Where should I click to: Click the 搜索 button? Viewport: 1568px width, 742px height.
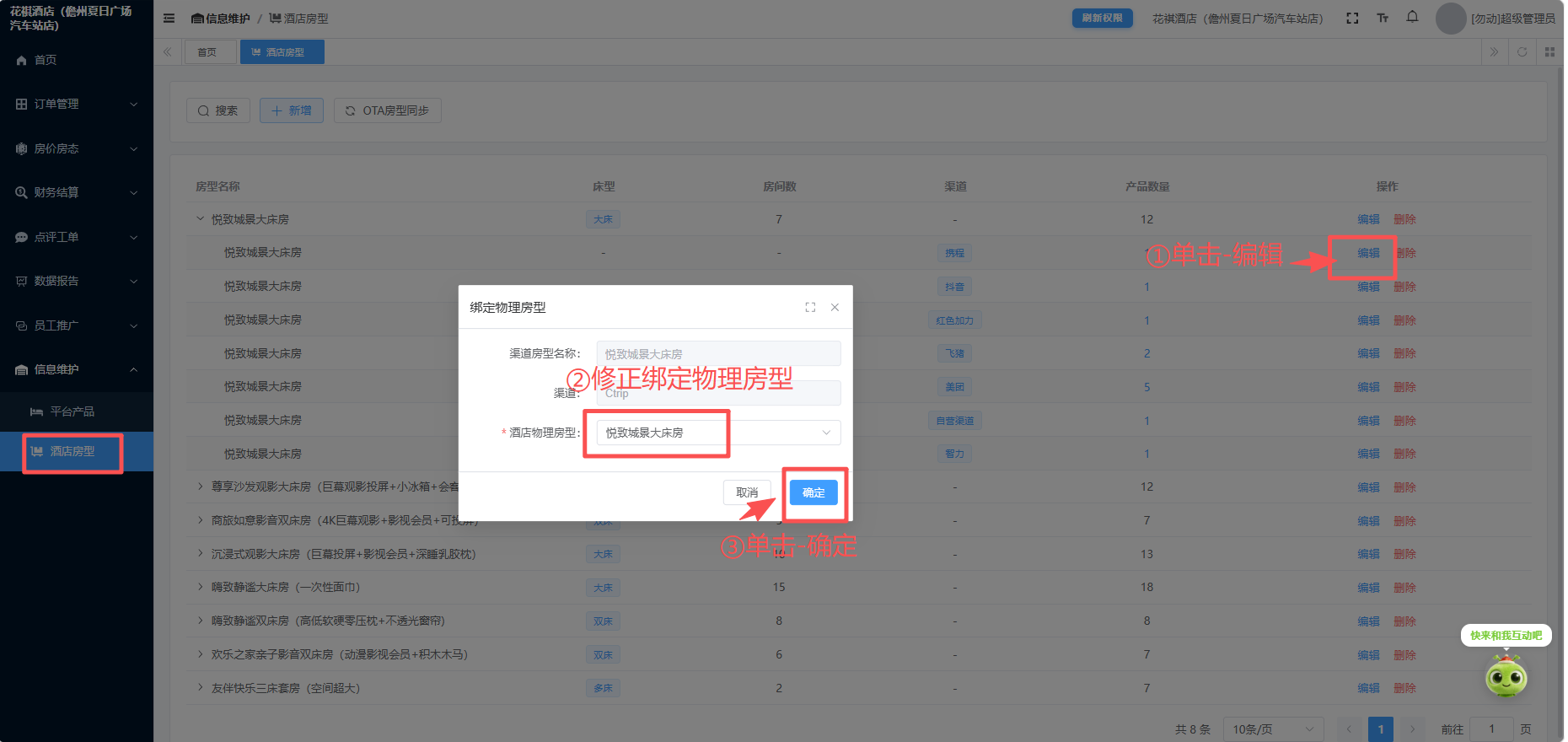pos(218,110)
